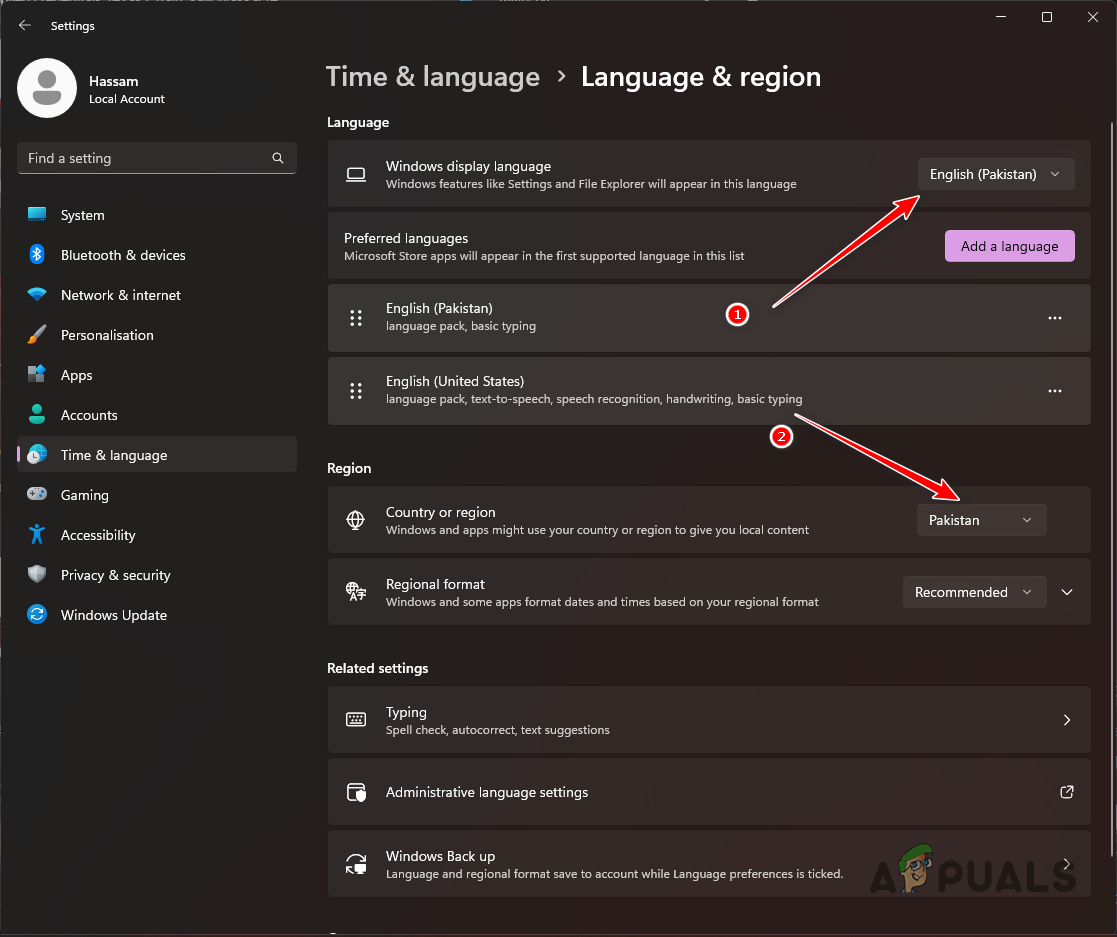
Task: Select Gaming in the sidebar
Action: coord(84,494)
